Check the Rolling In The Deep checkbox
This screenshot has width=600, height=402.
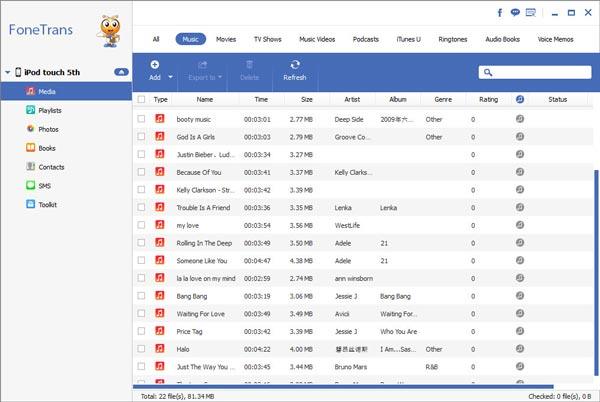click(x=142, y=243)
